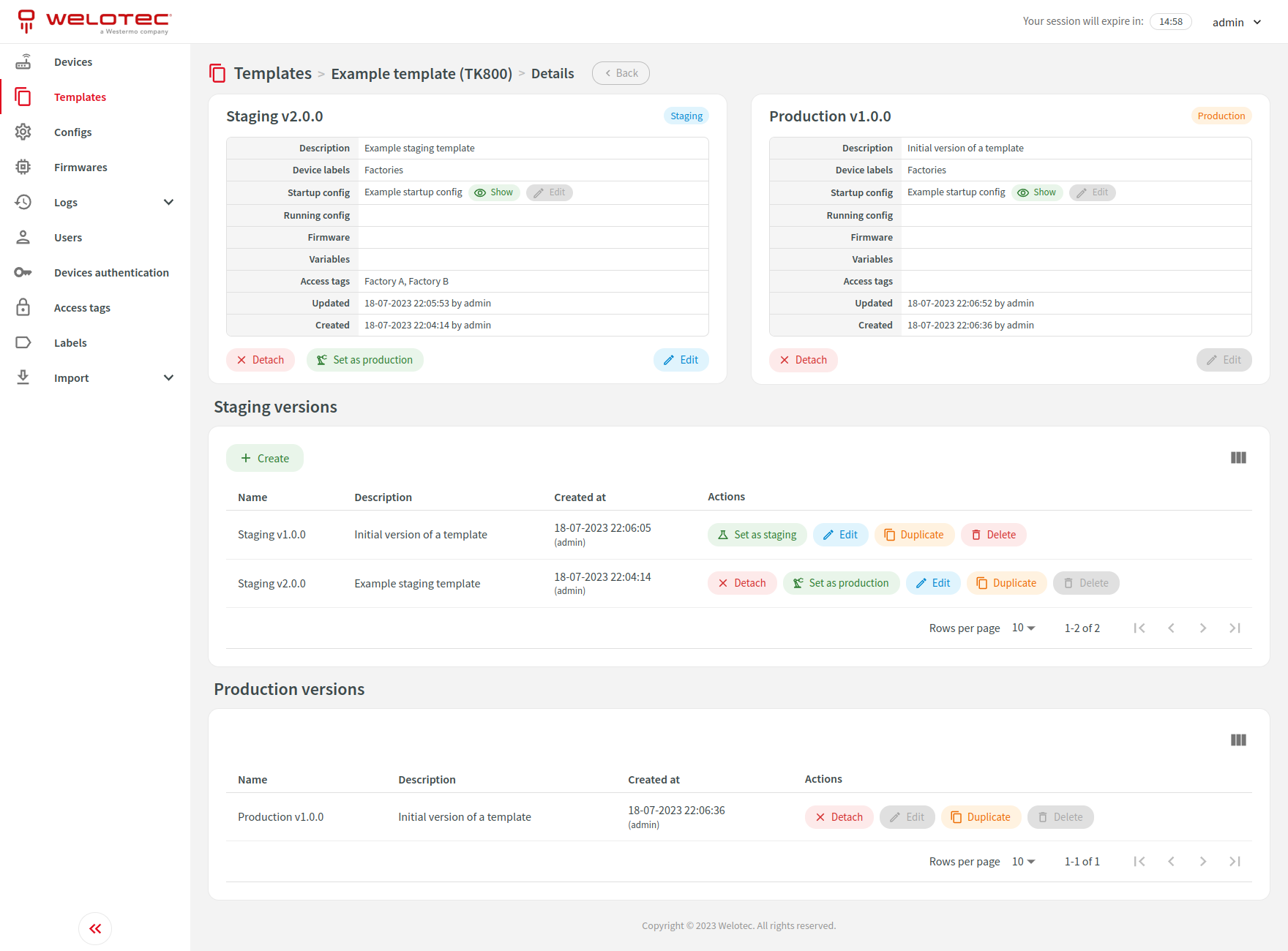The width and height of the screenshot is (1288, 951).
Task: Go to Users in the sidebar
Action: (68, 238)
